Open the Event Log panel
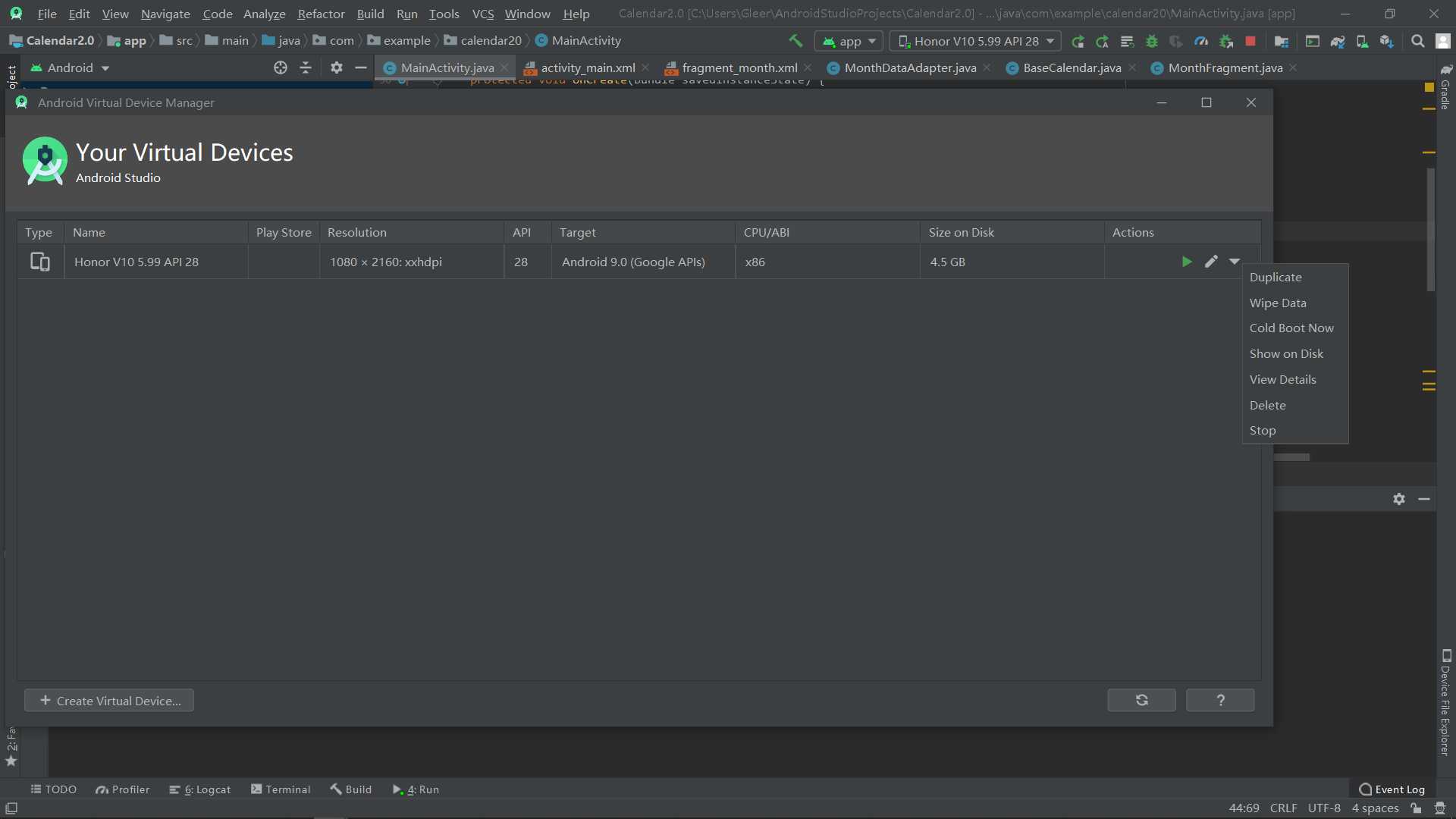The height and width of the screenshot is (819, 1456). (x=1392, y=789)
